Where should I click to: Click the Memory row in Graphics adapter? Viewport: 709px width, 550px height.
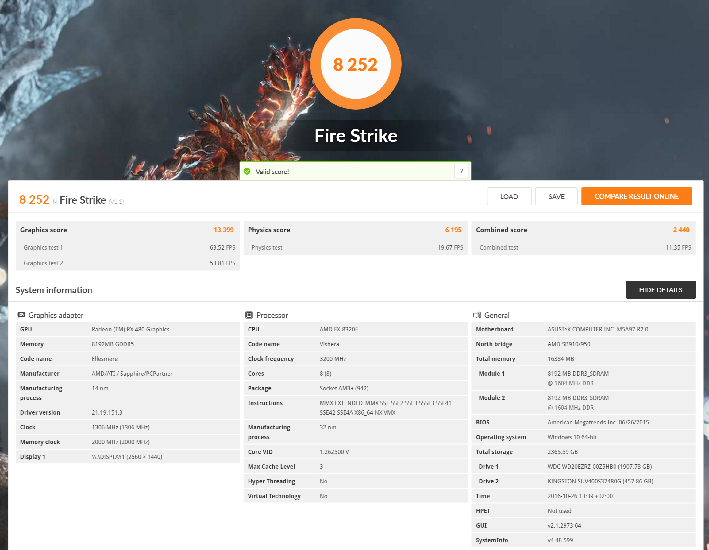tap(128, 344)
